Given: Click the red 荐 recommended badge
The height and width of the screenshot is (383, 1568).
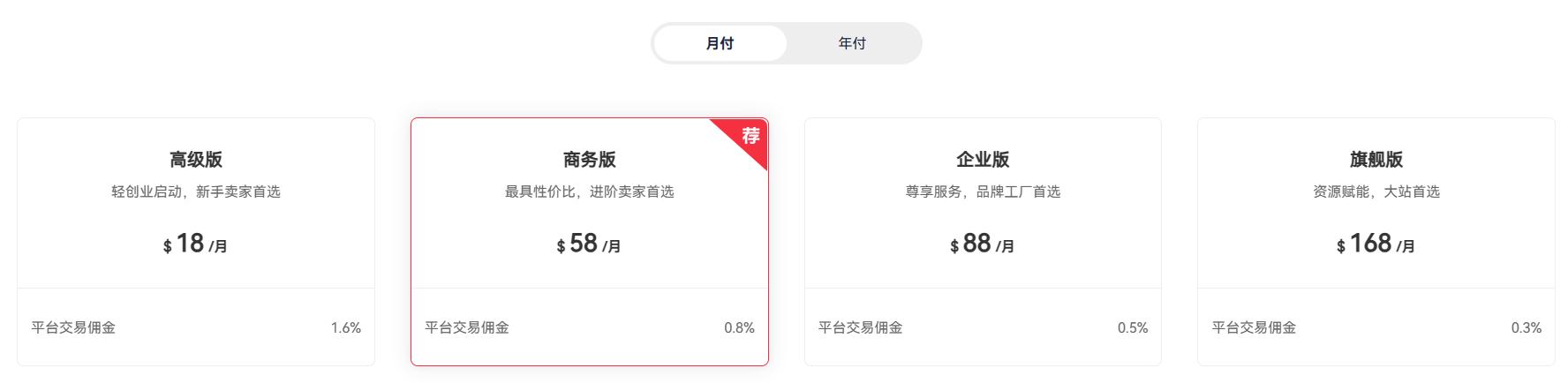Looking at the screenshot, I should [x=750, y=136].
